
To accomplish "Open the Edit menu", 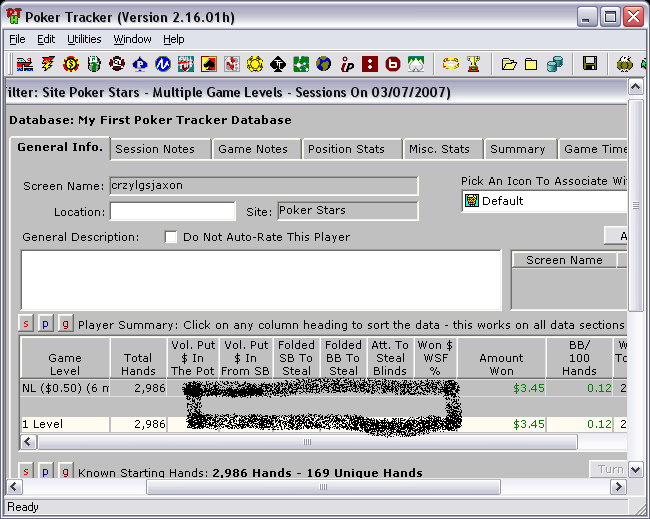I will 46,39.
